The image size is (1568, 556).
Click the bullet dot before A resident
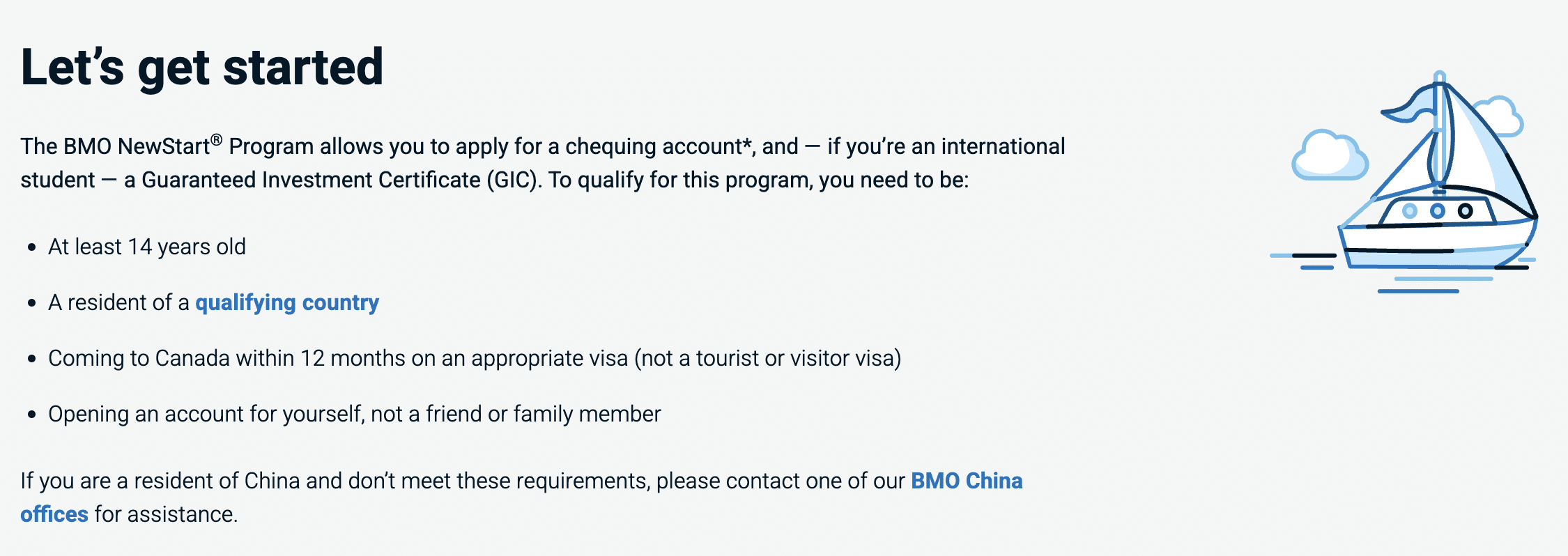tap(31, 303)
